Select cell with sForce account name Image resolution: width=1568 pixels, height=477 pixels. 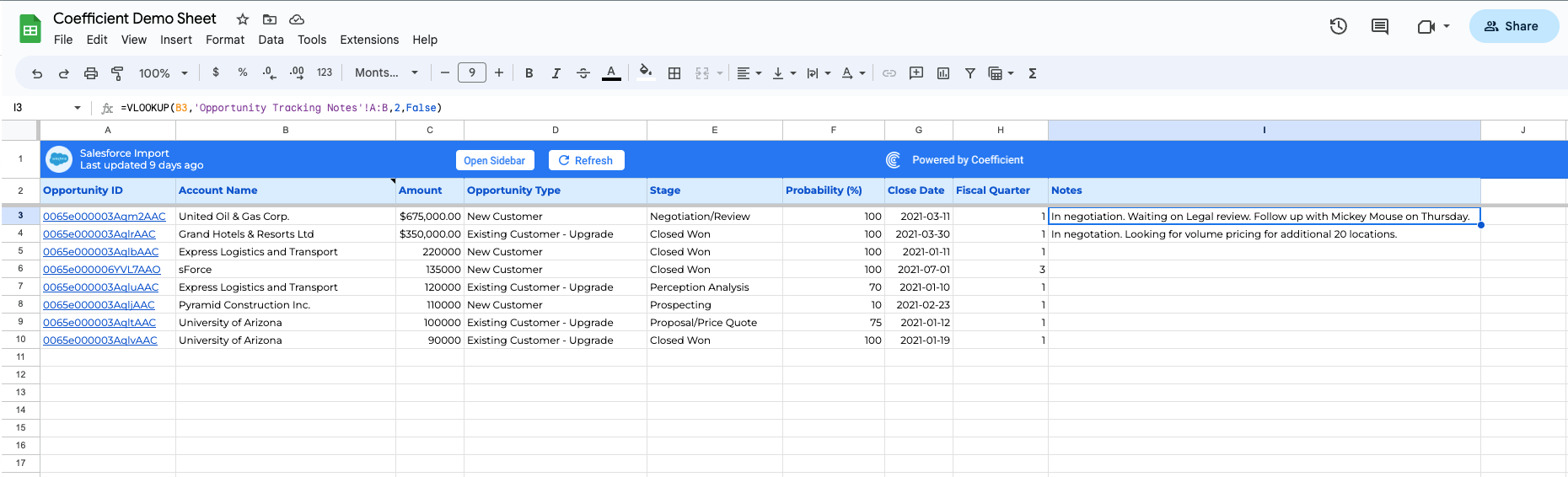(x=286, y=270)
